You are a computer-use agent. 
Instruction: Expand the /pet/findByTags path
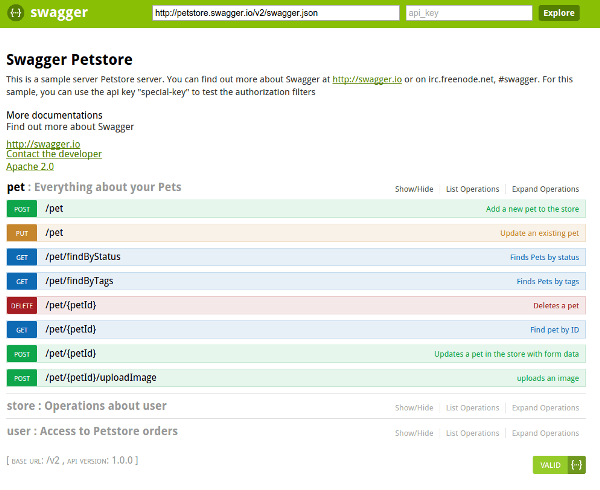coord(79,281)
